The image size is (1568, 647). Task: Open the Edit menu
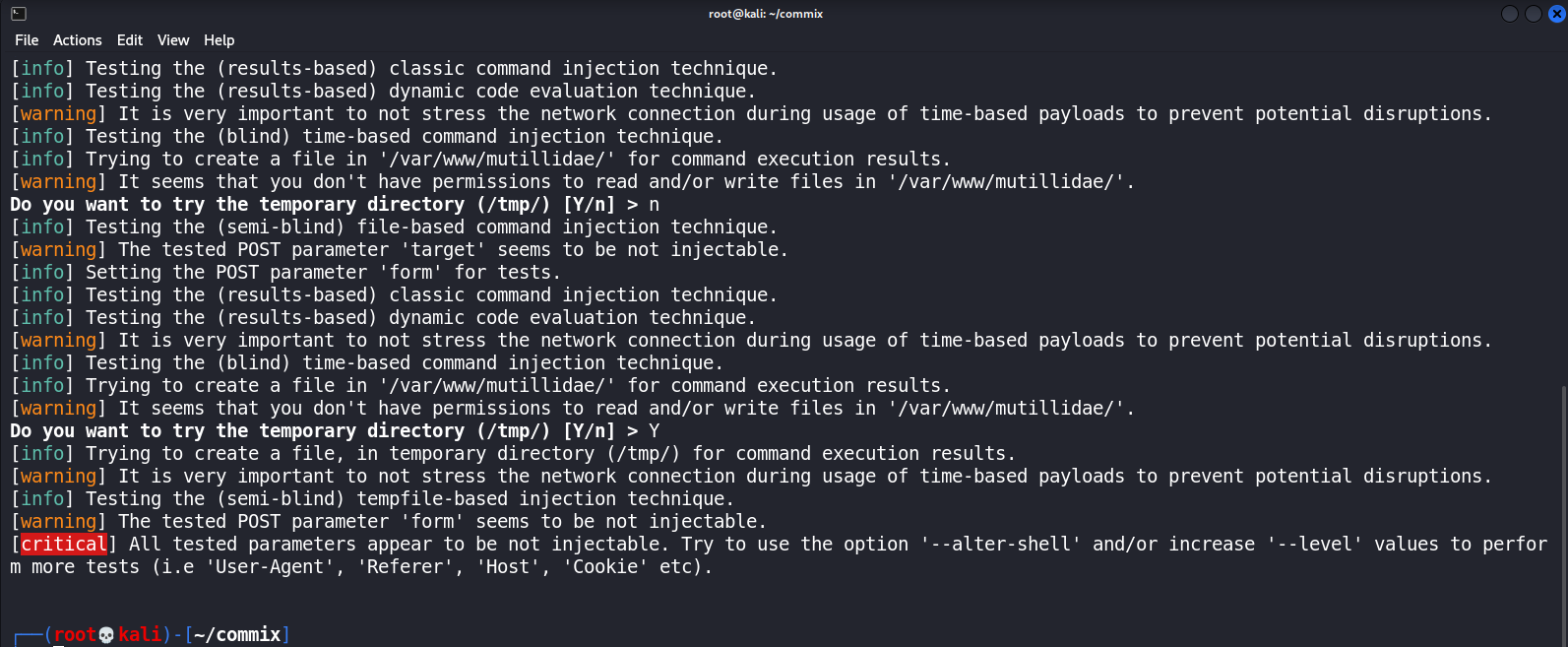coord(129,40)
